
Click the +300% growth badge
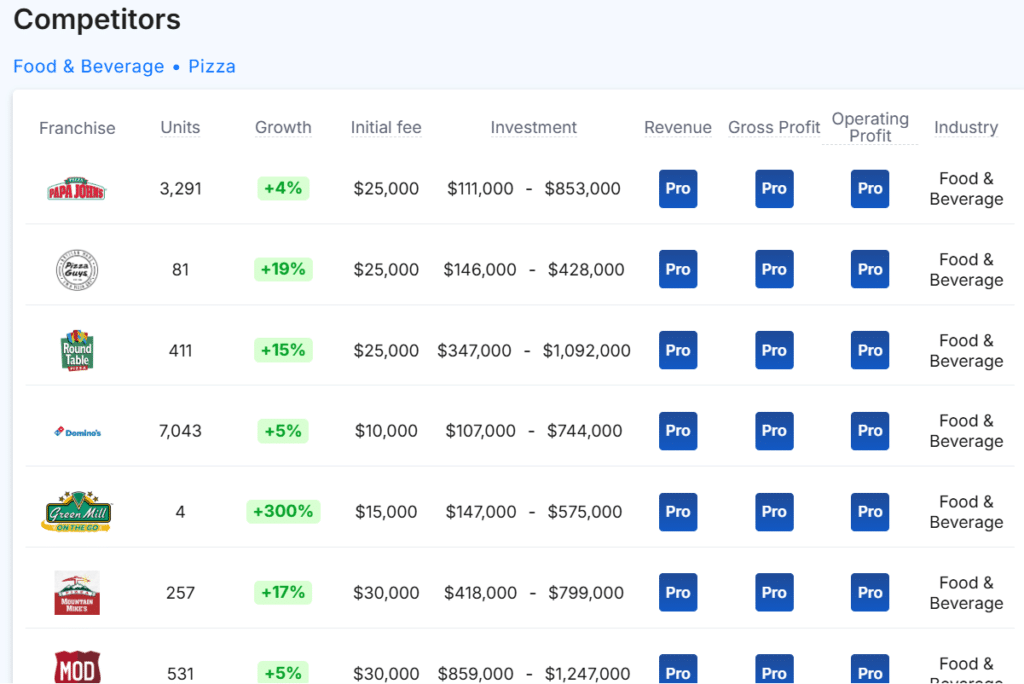[x=283, y=512]
